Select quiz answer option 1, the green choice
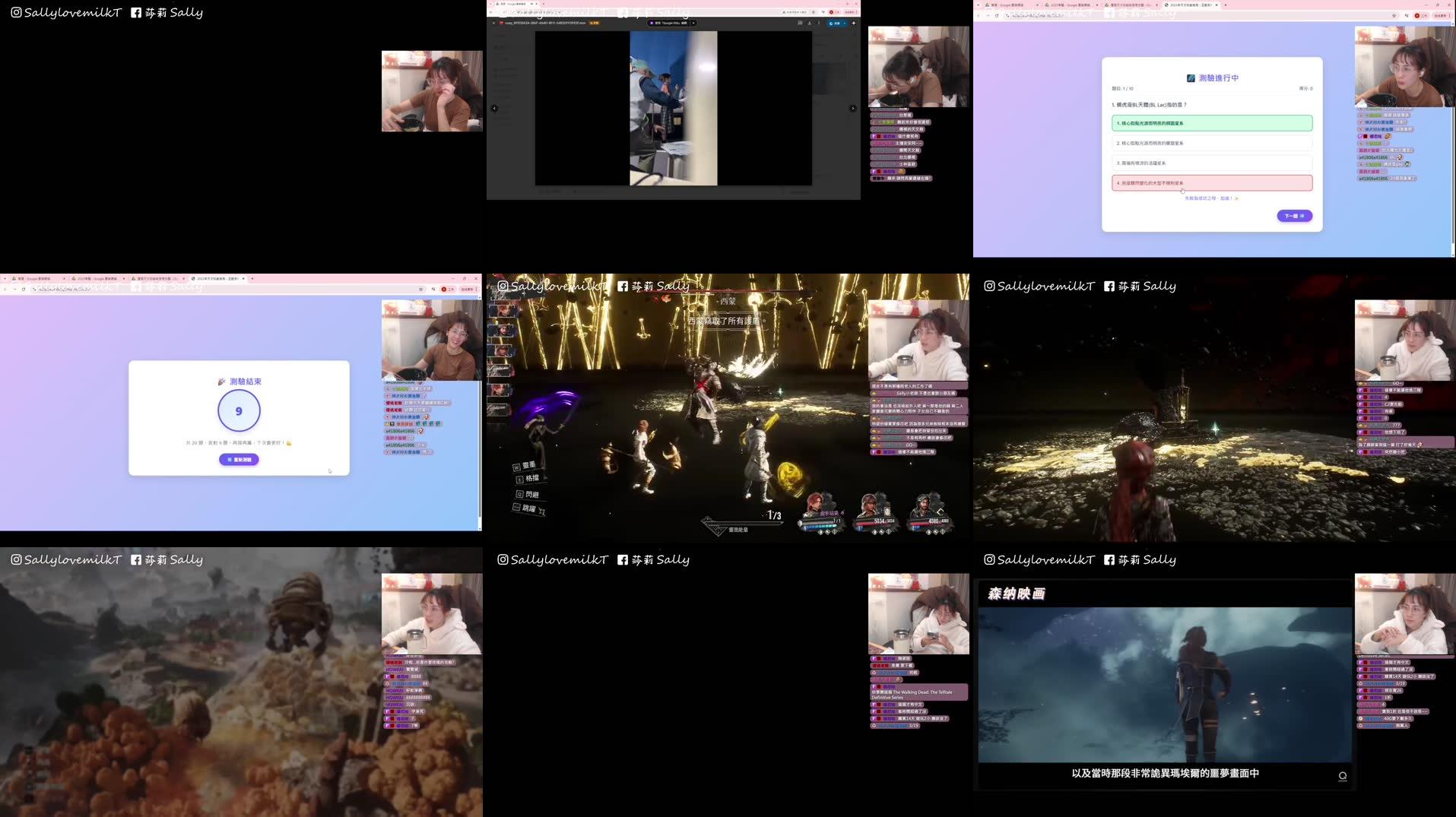This screenshot has width=1456, height=817. coord(1212,122)
